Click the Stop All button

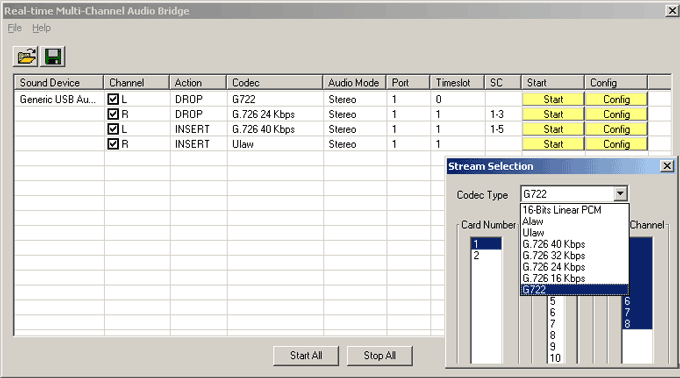pos(379,355)
